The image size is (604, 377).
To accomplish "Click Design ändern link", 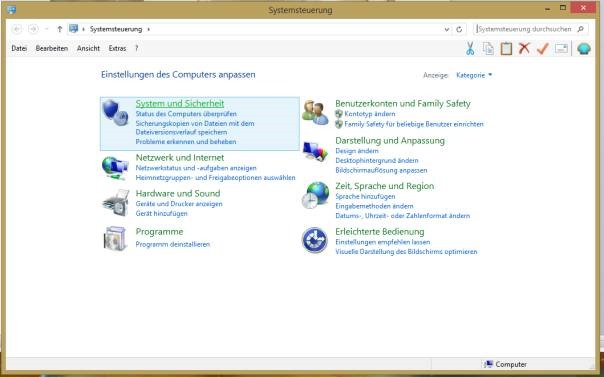I will click(x=357, y=151).
